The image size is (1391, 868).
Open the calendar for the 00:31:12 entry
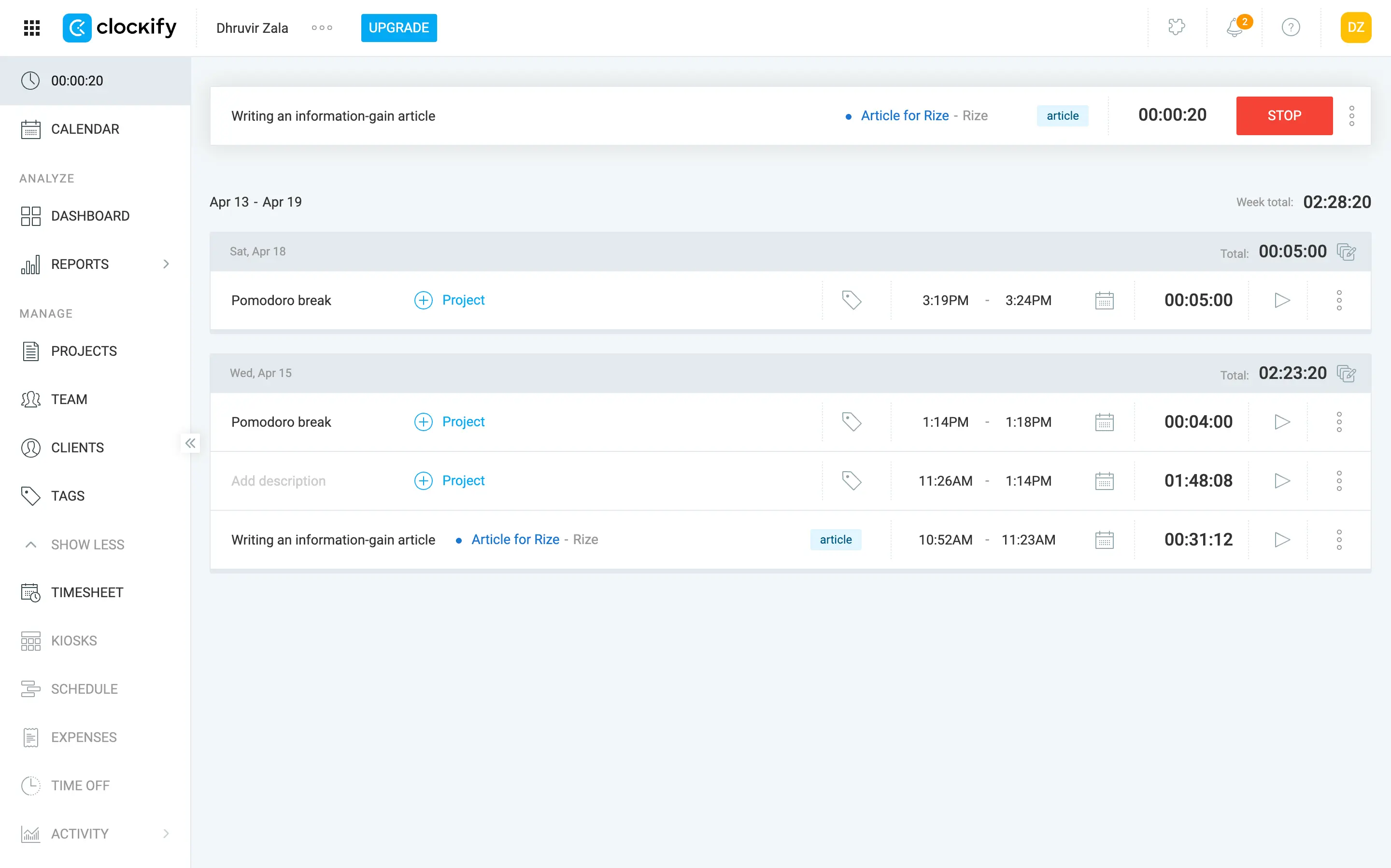(1104, 540)
